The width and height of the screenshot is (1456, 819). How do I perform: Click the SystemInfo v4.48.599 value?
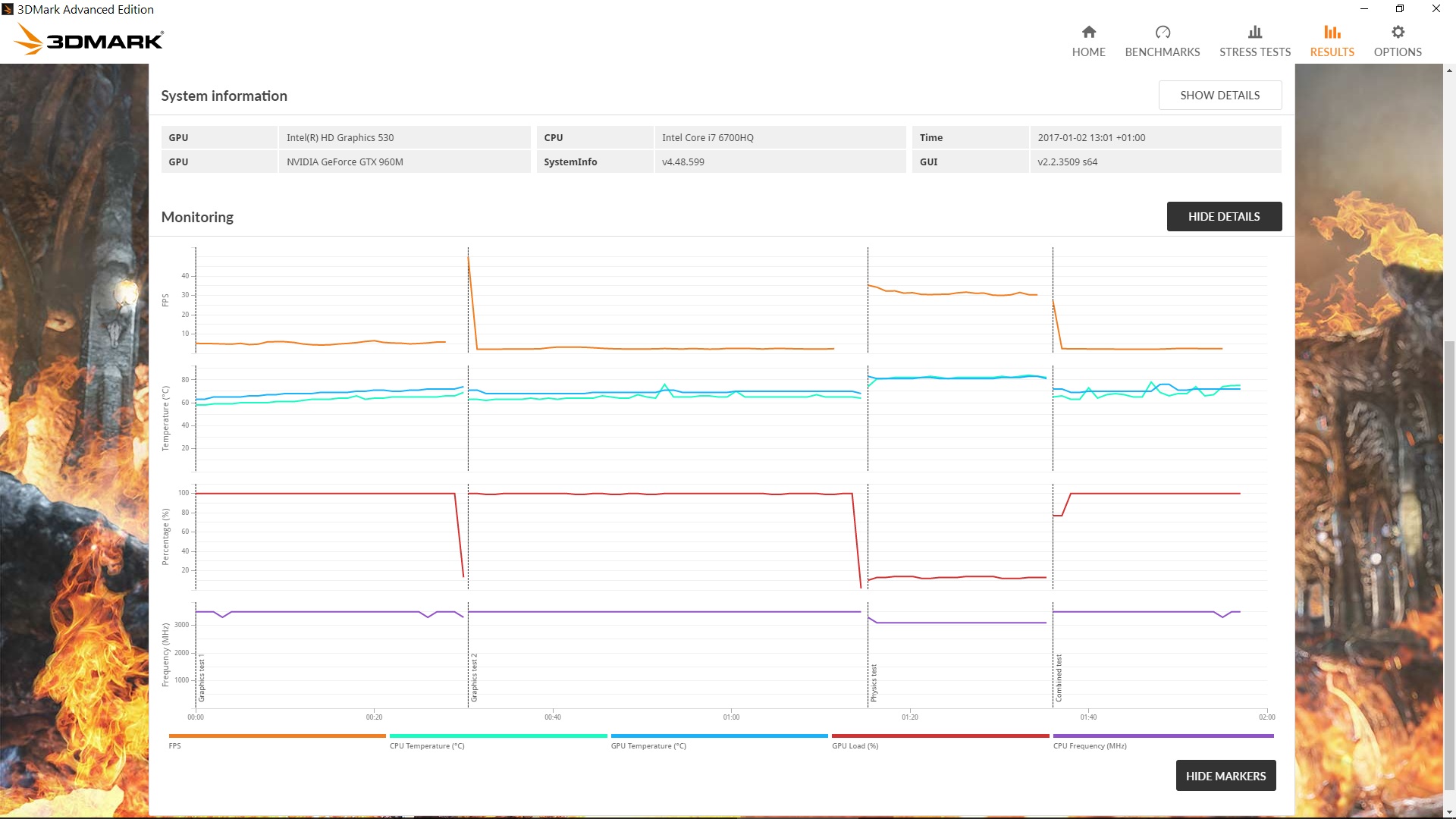click(683, 162)
